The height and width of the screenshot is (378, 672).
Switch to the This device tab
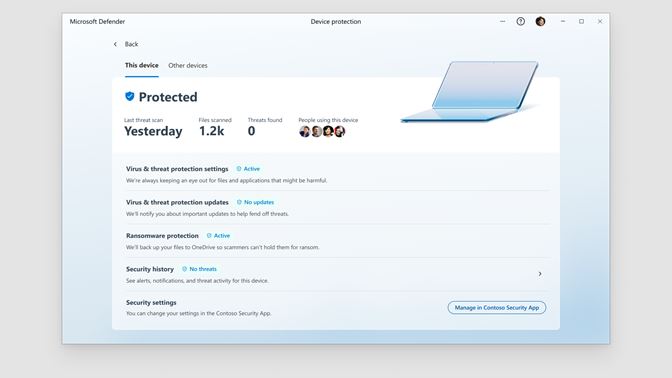coord(141,66)
